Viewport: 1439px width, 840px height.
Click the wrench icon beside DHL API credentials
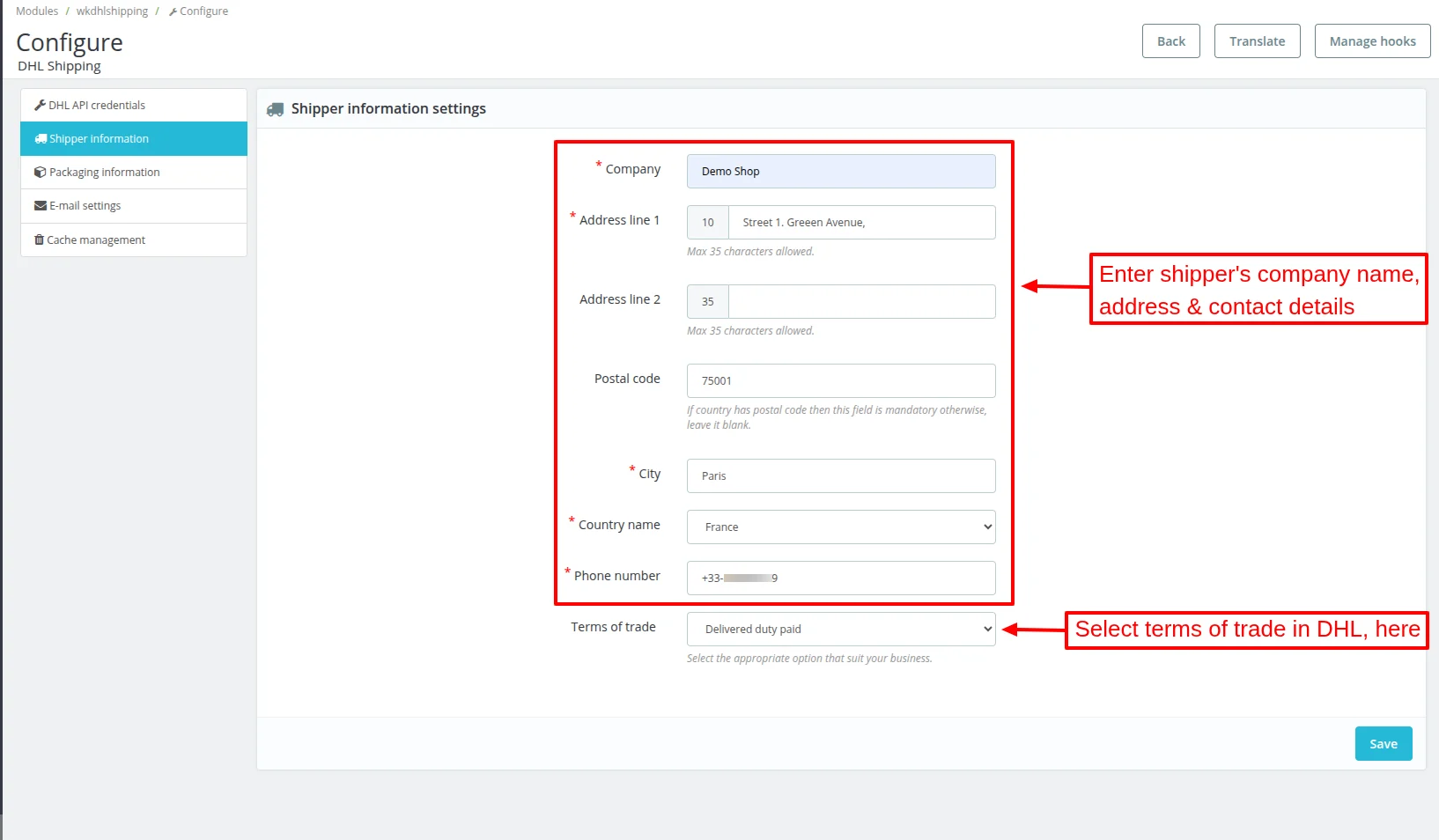[40, 105]
